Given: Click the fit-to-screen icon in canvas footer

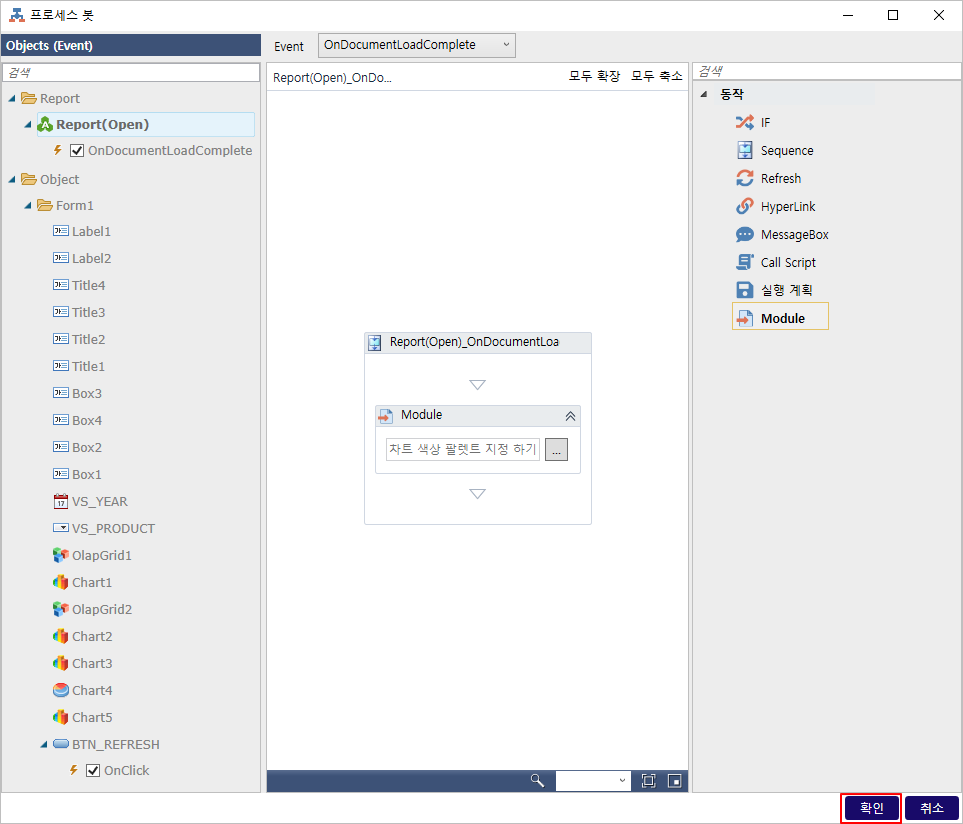Looking at the screenshot, I should point(648,781).
